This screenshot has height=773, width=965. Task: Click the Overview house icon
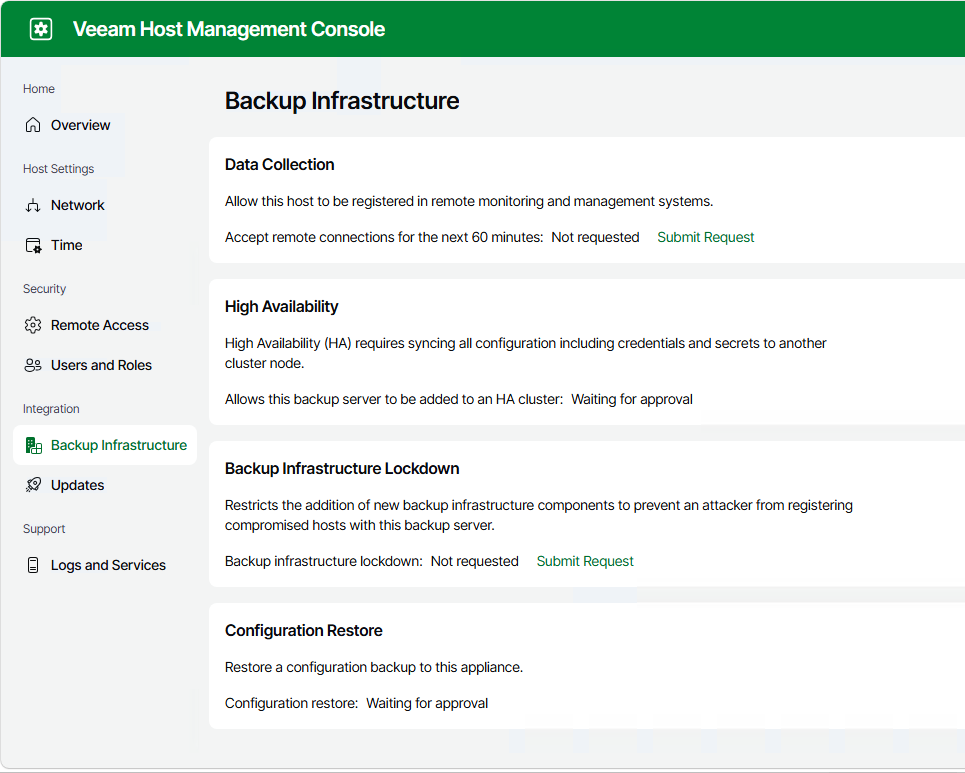pos(33,125)
